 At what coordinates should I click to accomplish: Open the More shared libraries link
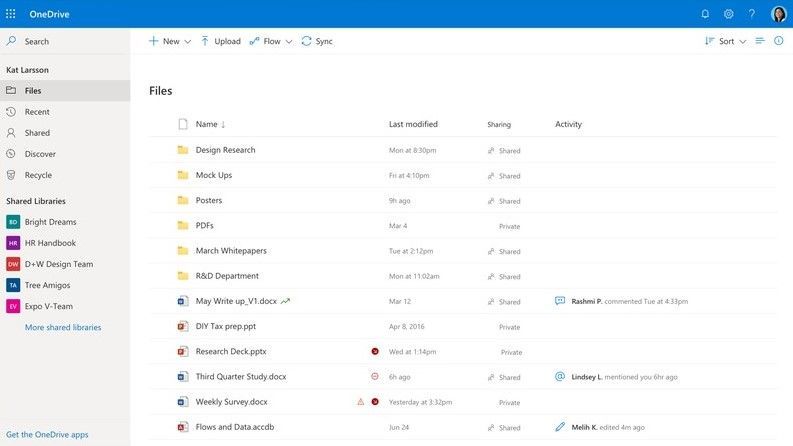click(x=63, y=327)
